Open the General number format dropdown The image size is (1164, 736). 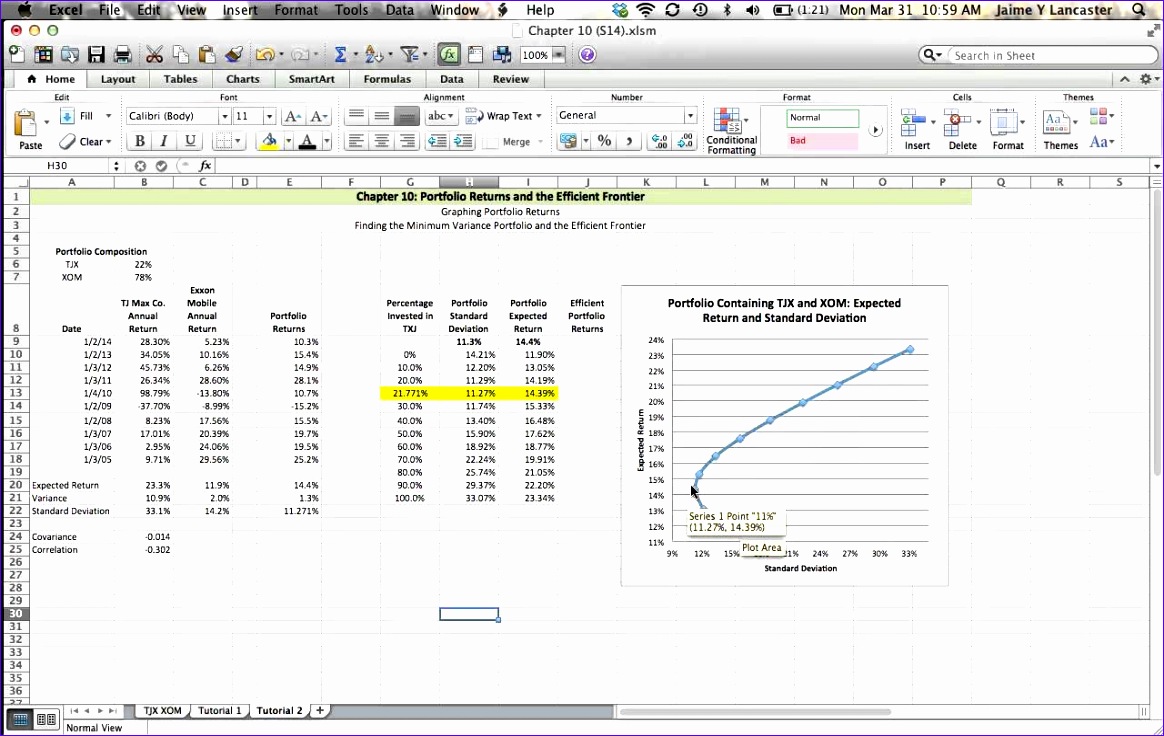pos(688,115)
